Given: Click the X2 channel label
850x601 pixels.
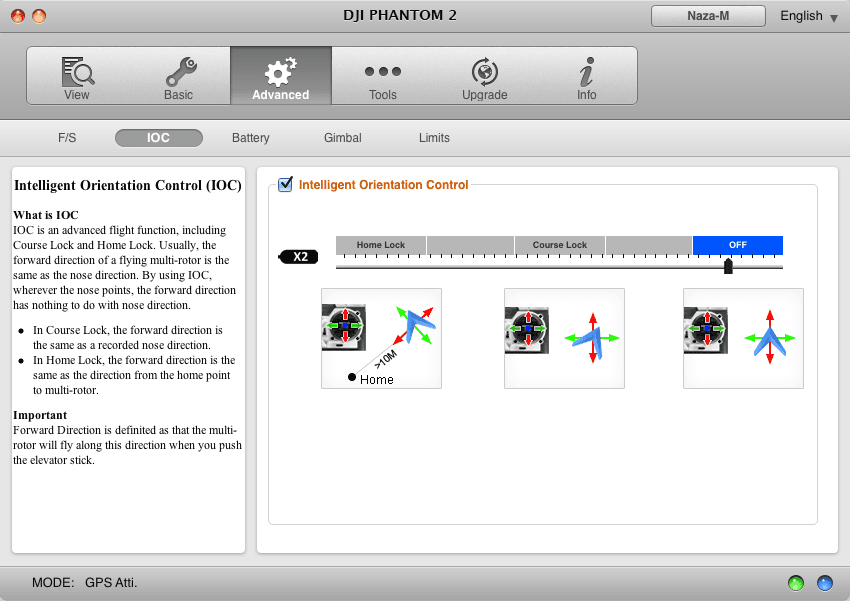Looking at the screenshot, I should [x=299, y=257].
